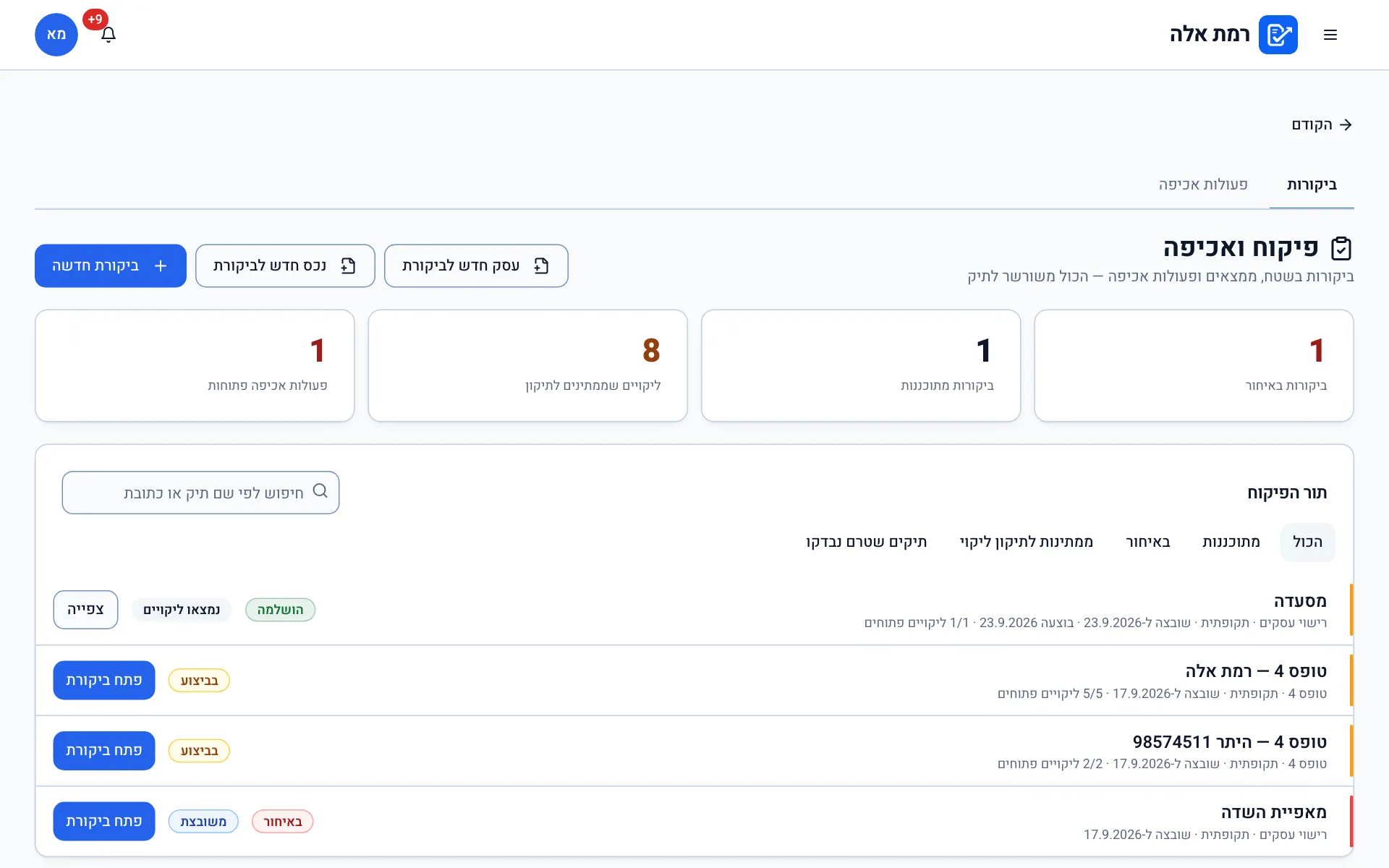Screen dimensions: 1389x868
Task: Switch to the ביקורות tab
Action: [x=1312, y=184]
